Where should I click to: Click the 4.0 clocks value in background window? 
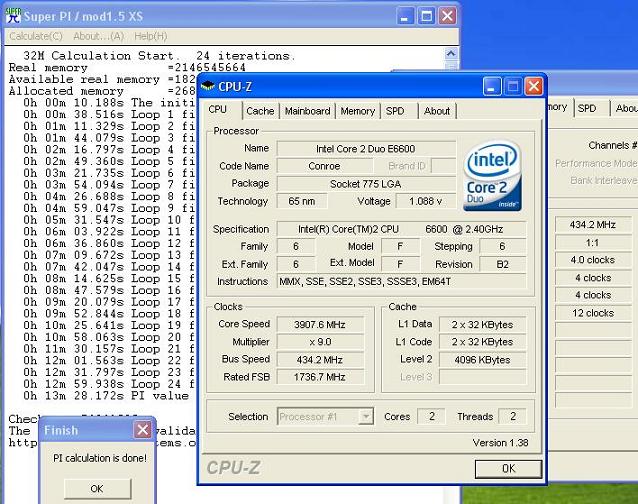point(592,260)
